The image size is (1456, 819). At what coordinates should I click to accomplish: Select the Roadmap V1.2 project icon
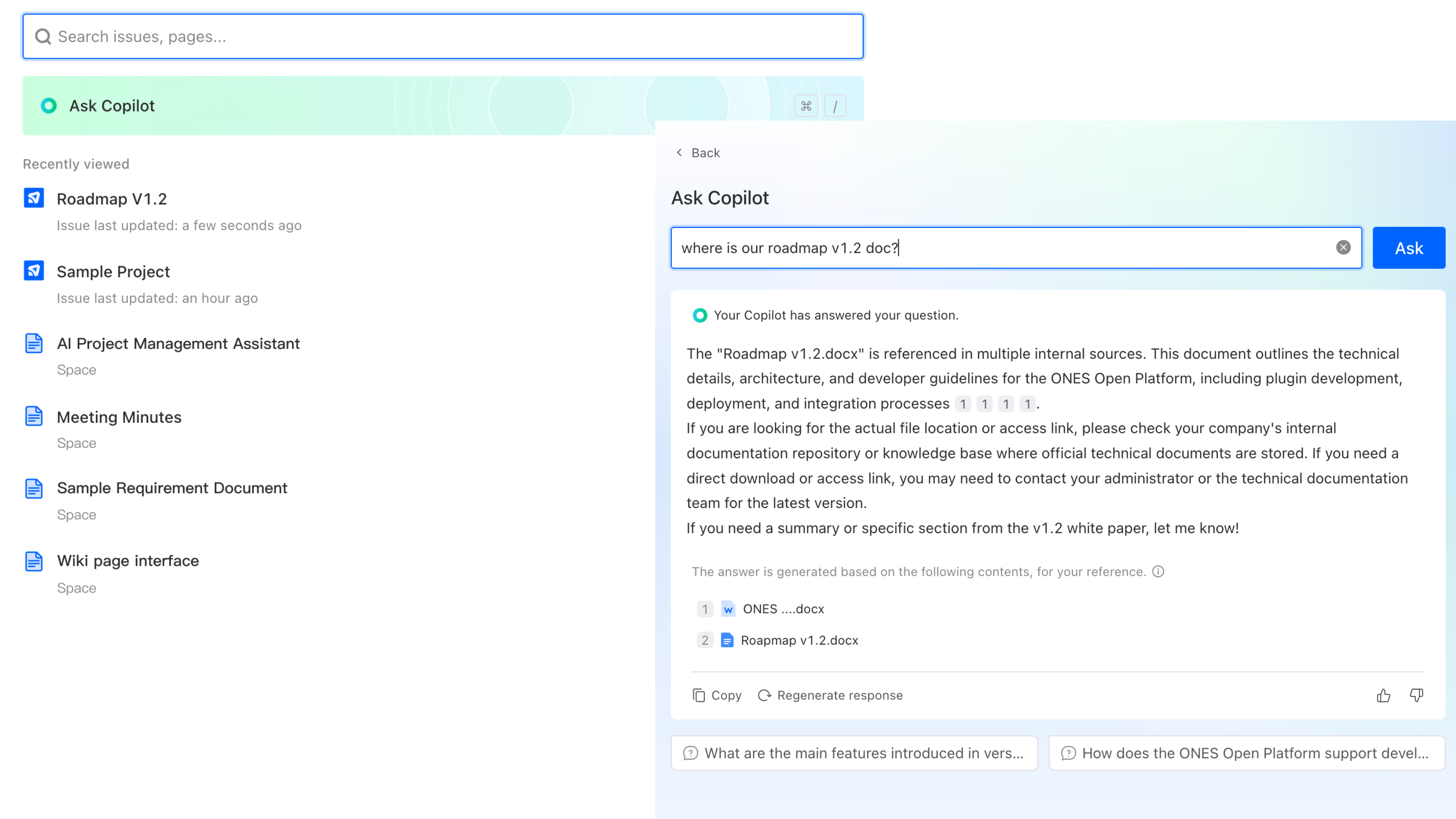33,198
